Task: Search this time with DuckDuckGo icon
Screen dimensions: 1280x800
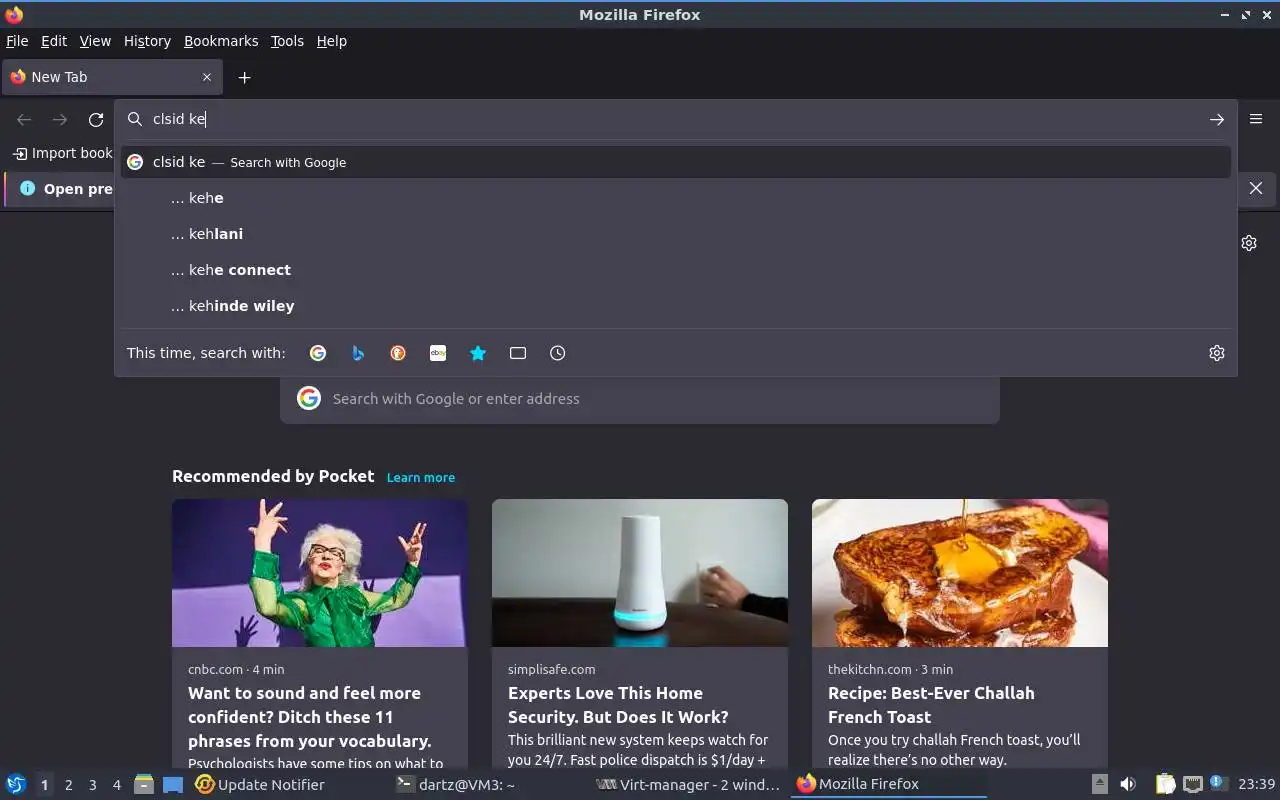Action: coord(398,353)
